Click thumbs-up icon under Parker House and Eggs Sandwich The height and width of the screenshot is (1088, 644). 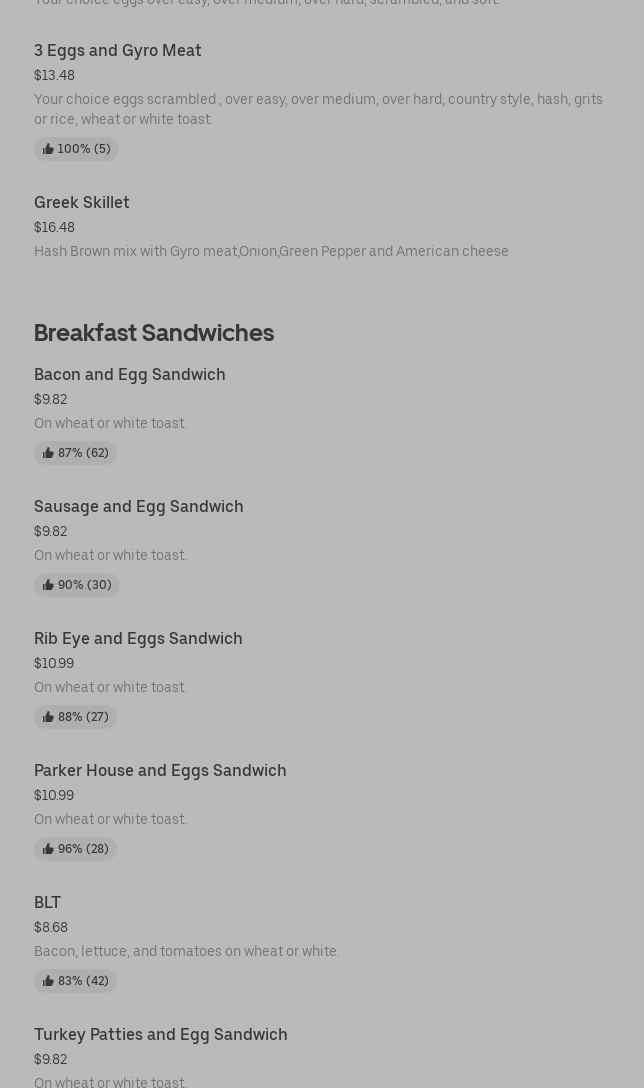(x=48, y=849)
